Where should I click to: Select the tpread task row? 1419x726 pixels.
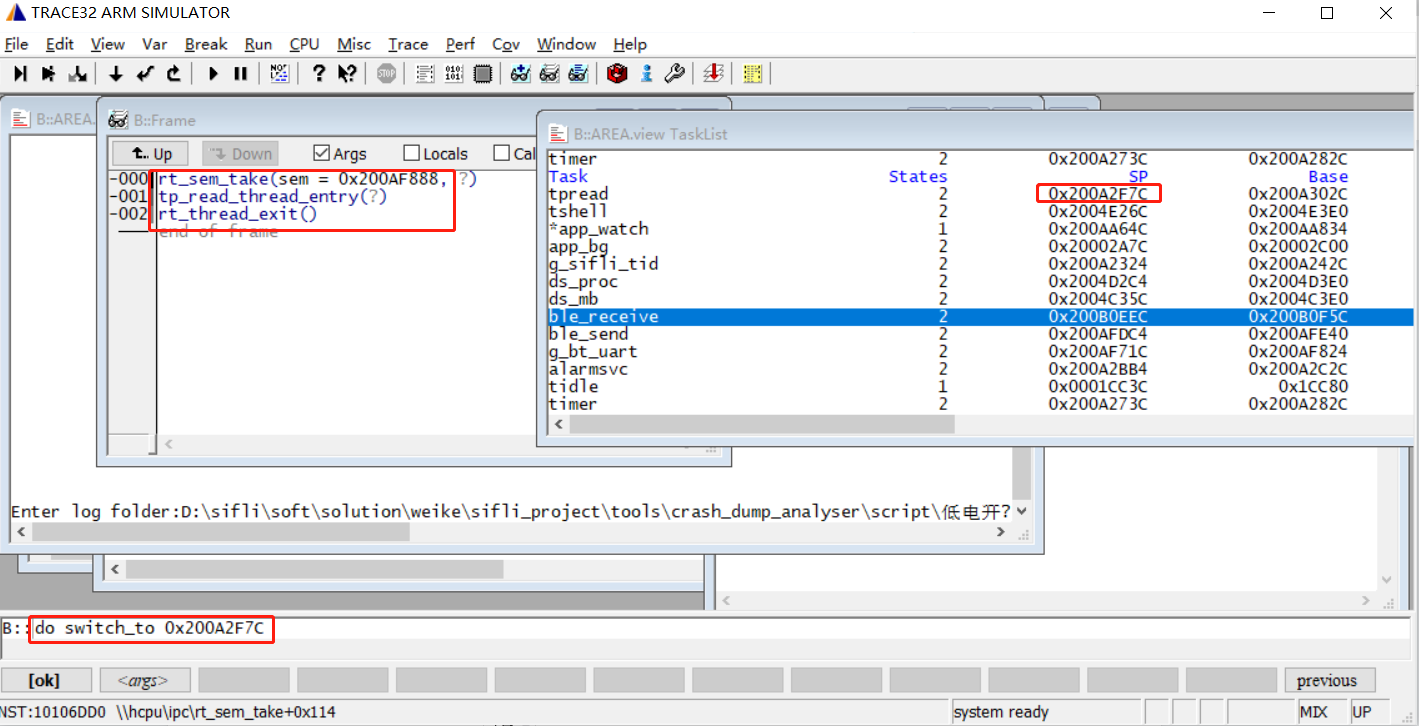(x=980, y=194)
